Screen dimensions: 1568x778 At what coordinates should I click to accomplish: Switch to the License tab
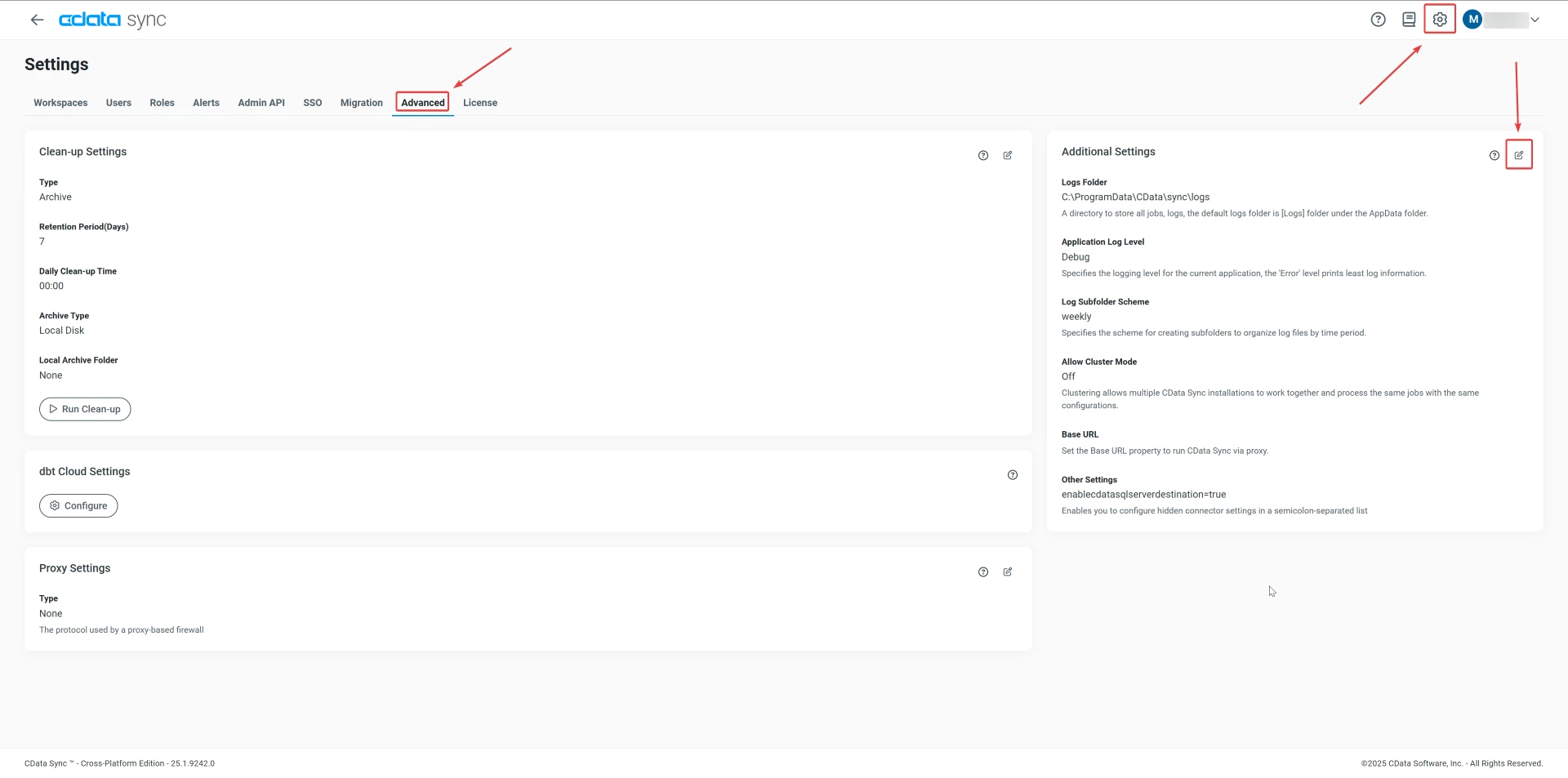point(480,103)
